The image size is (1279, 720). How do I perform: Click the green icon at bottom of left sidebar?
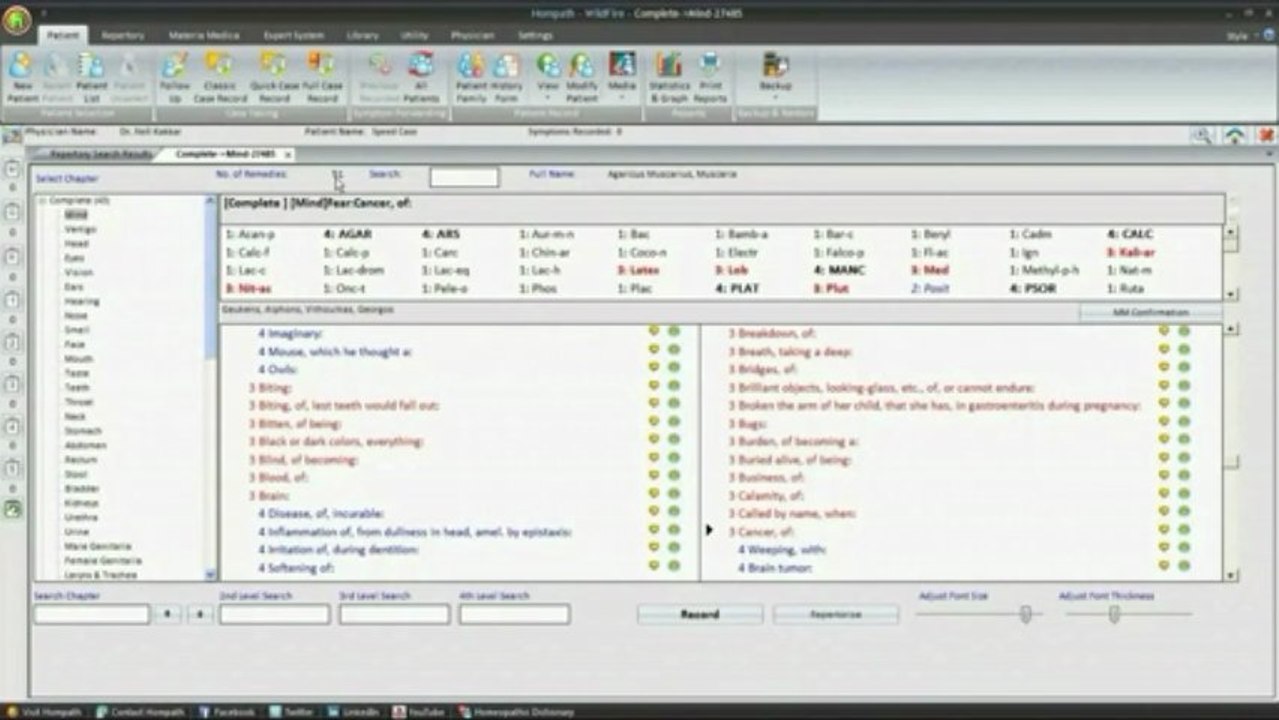tap(12, 509)
